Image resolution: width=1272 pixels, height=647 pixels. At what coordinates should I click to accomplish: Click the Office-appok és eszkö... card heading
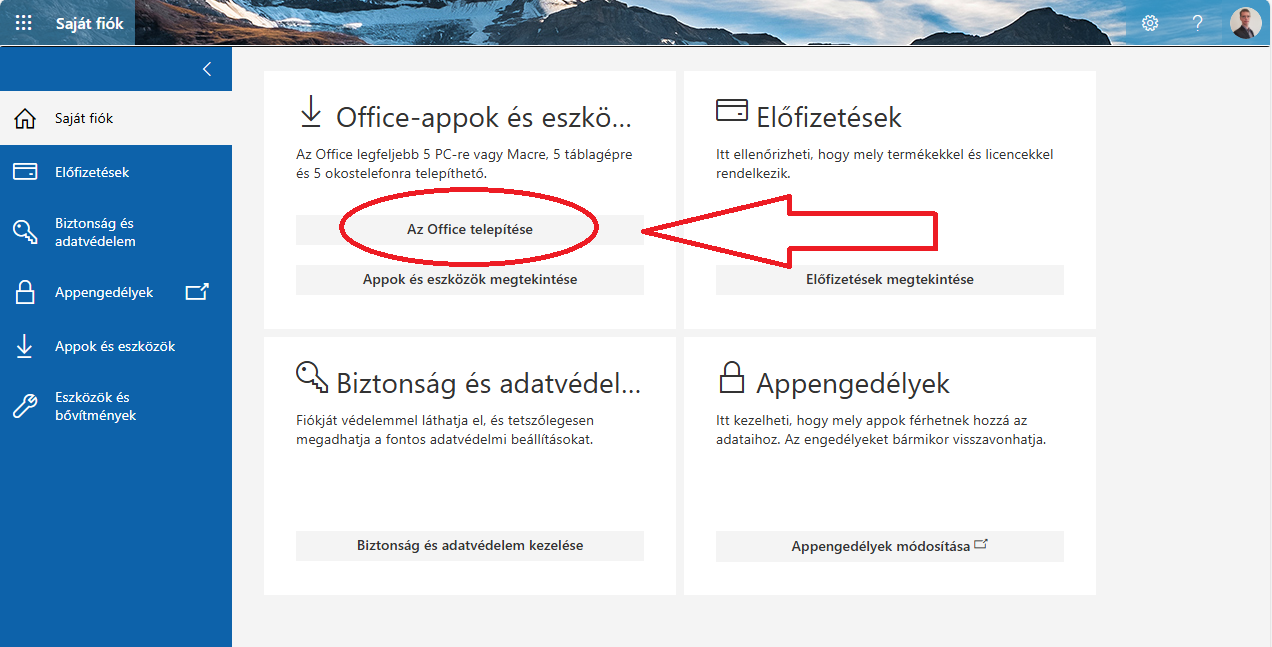click(484, 118)
